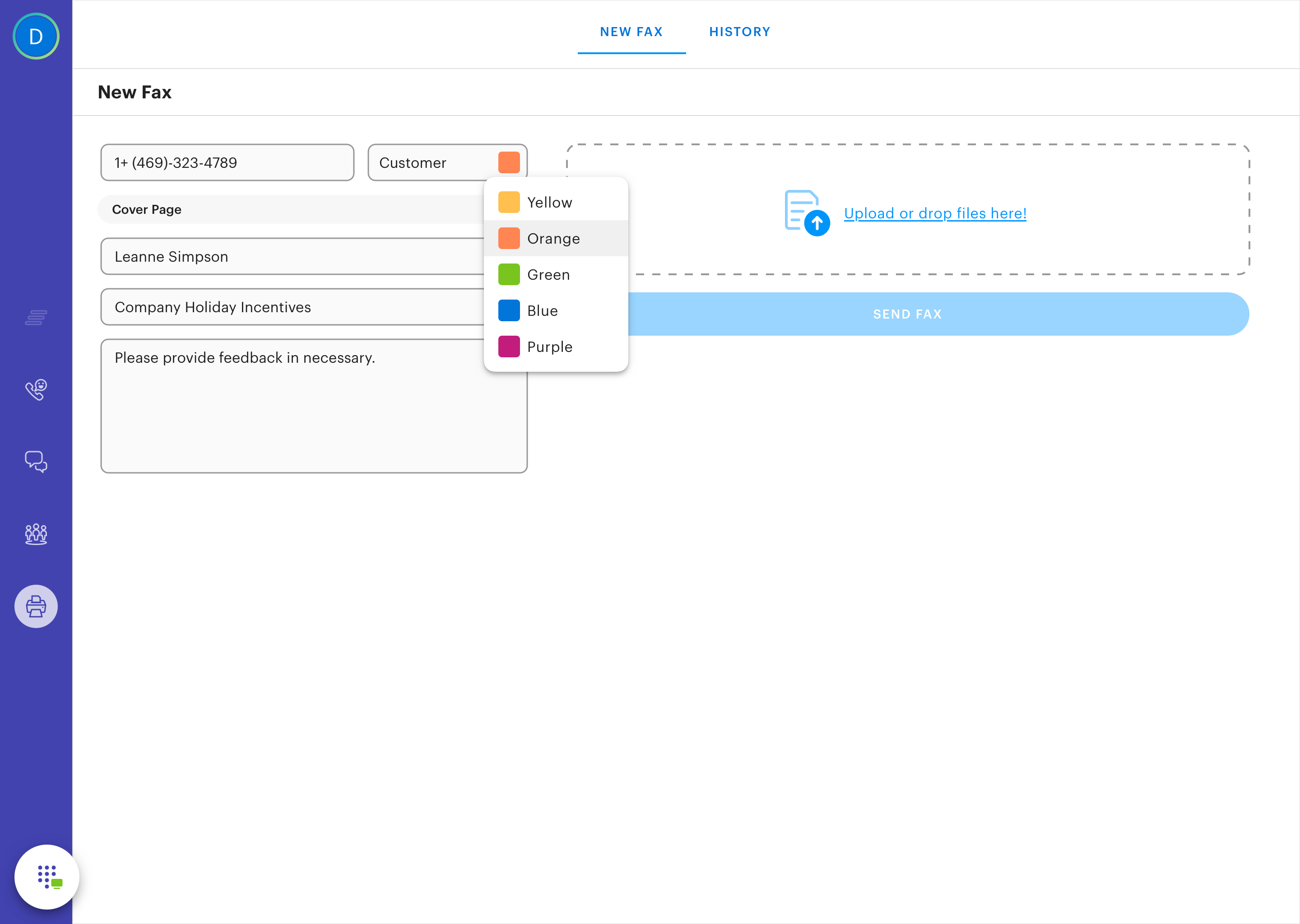Choose Blue from the color menu
Viewport: 1300px width, 924px height.
(556, 311)
